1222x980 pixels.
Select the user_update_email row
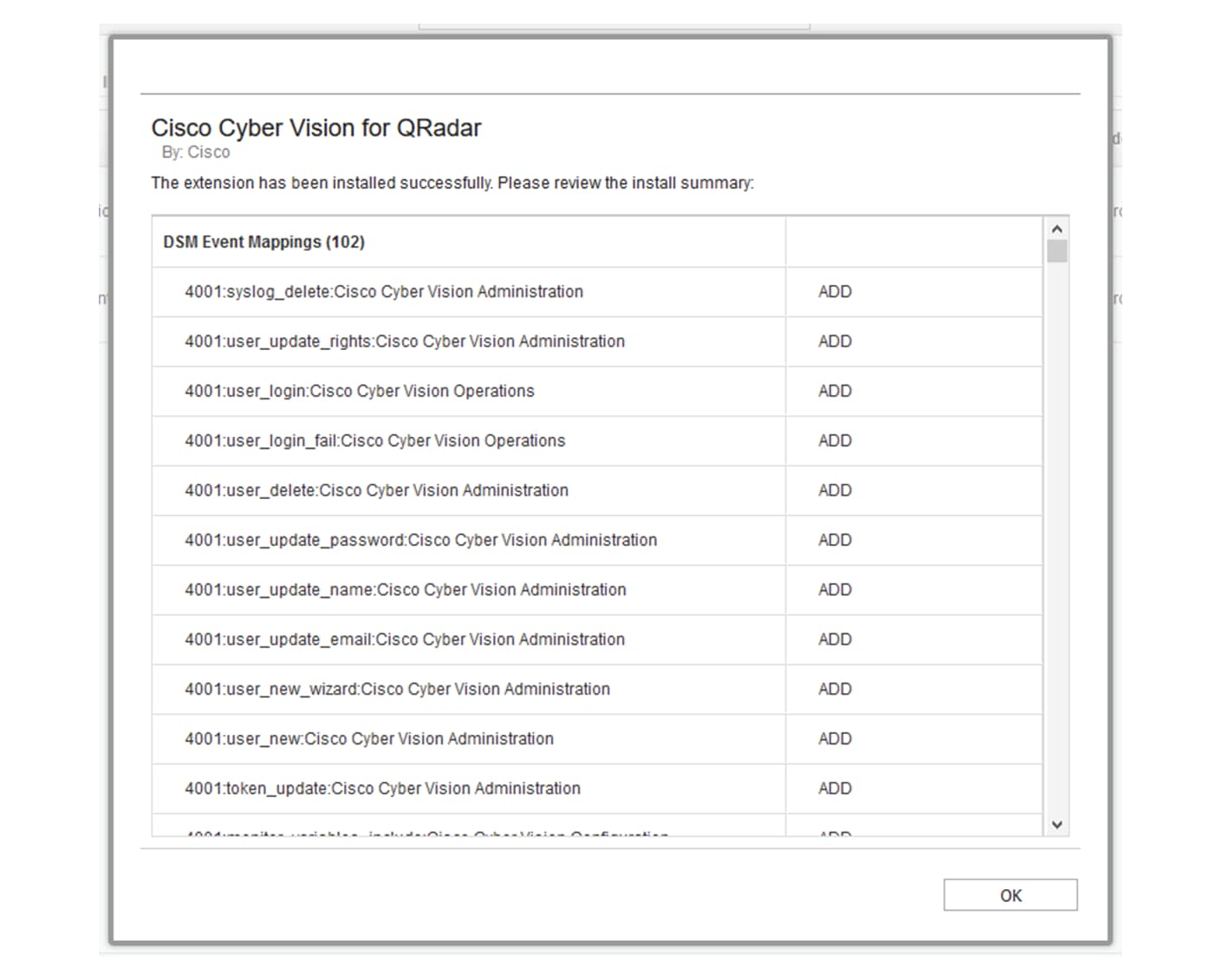click(x=404, y=639)
